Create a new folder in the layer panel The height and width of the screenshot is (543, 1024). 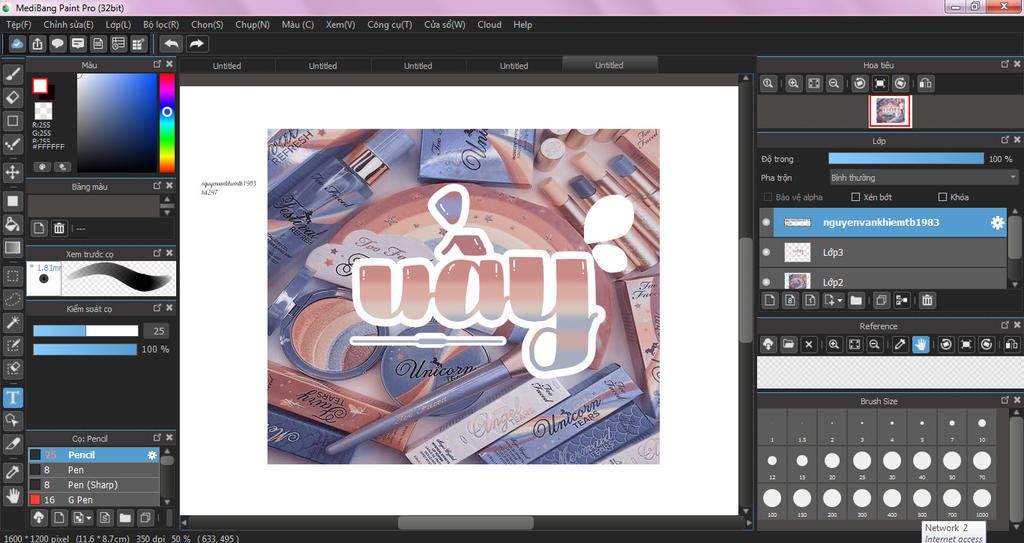[x=856, y=301]
